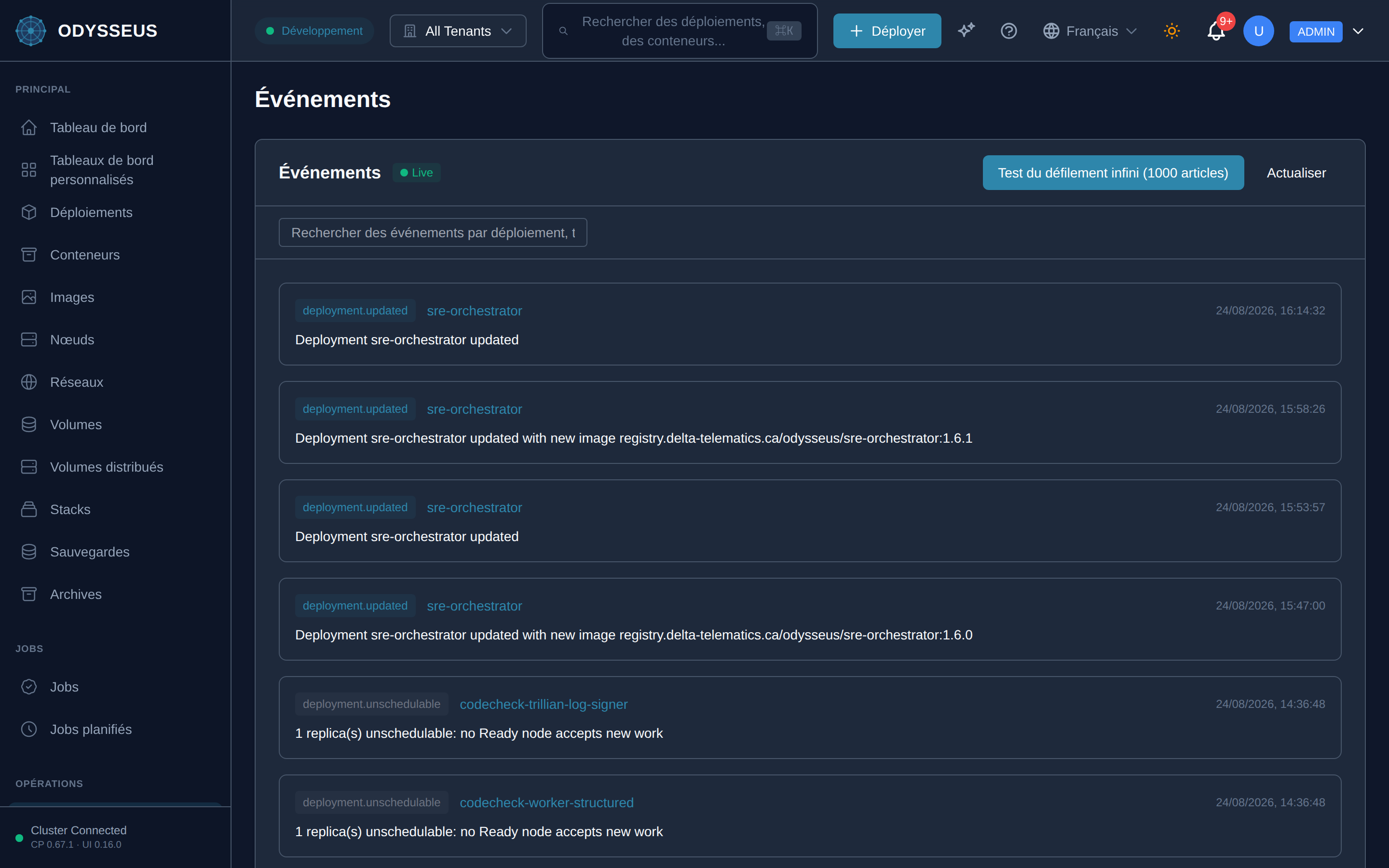Open the Français language dropdown
1389x868 pixels.
1089,31
